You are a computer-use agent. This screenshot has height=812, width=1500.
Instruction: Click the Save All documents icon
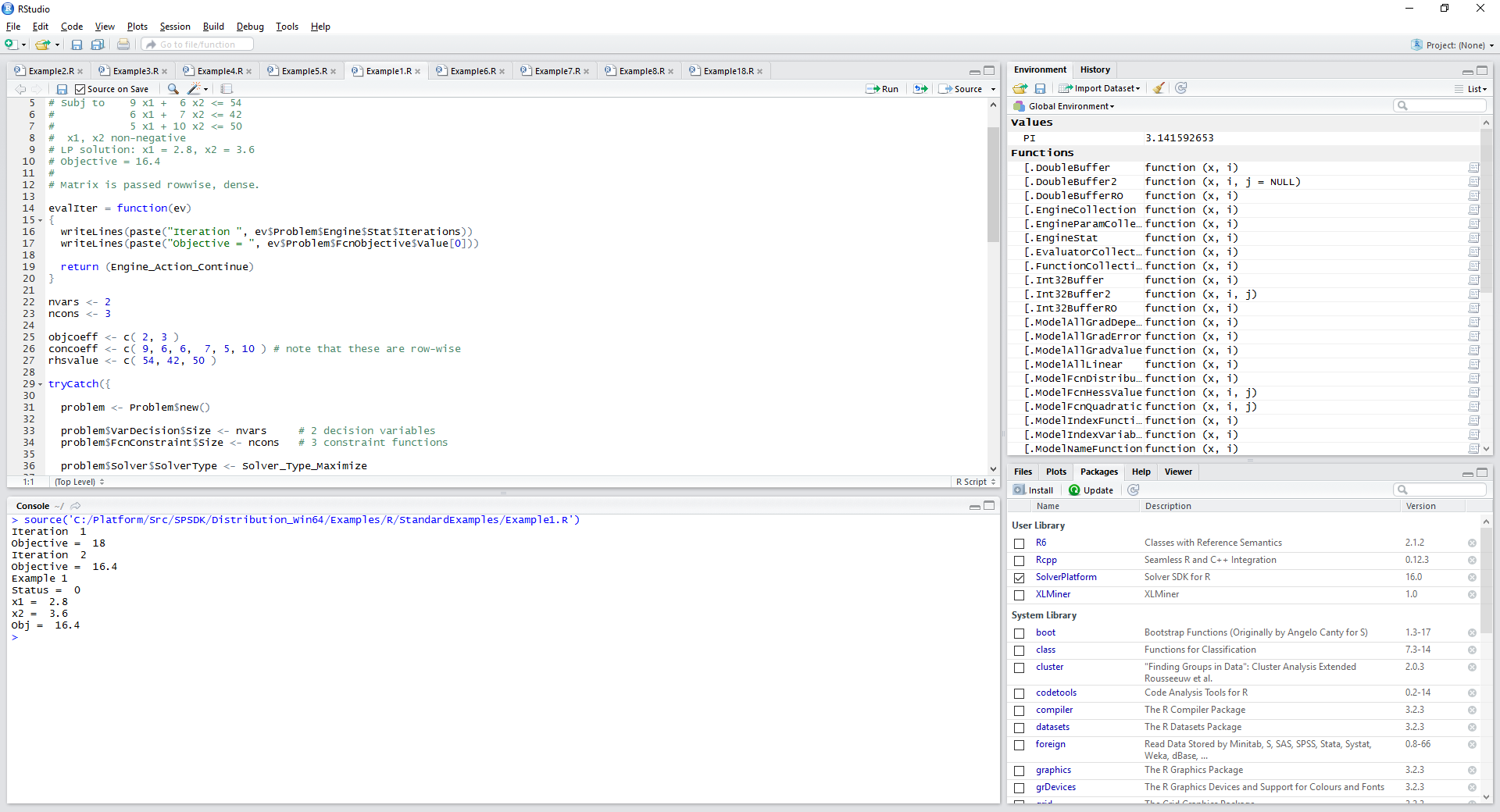click(x=98, y=45)
